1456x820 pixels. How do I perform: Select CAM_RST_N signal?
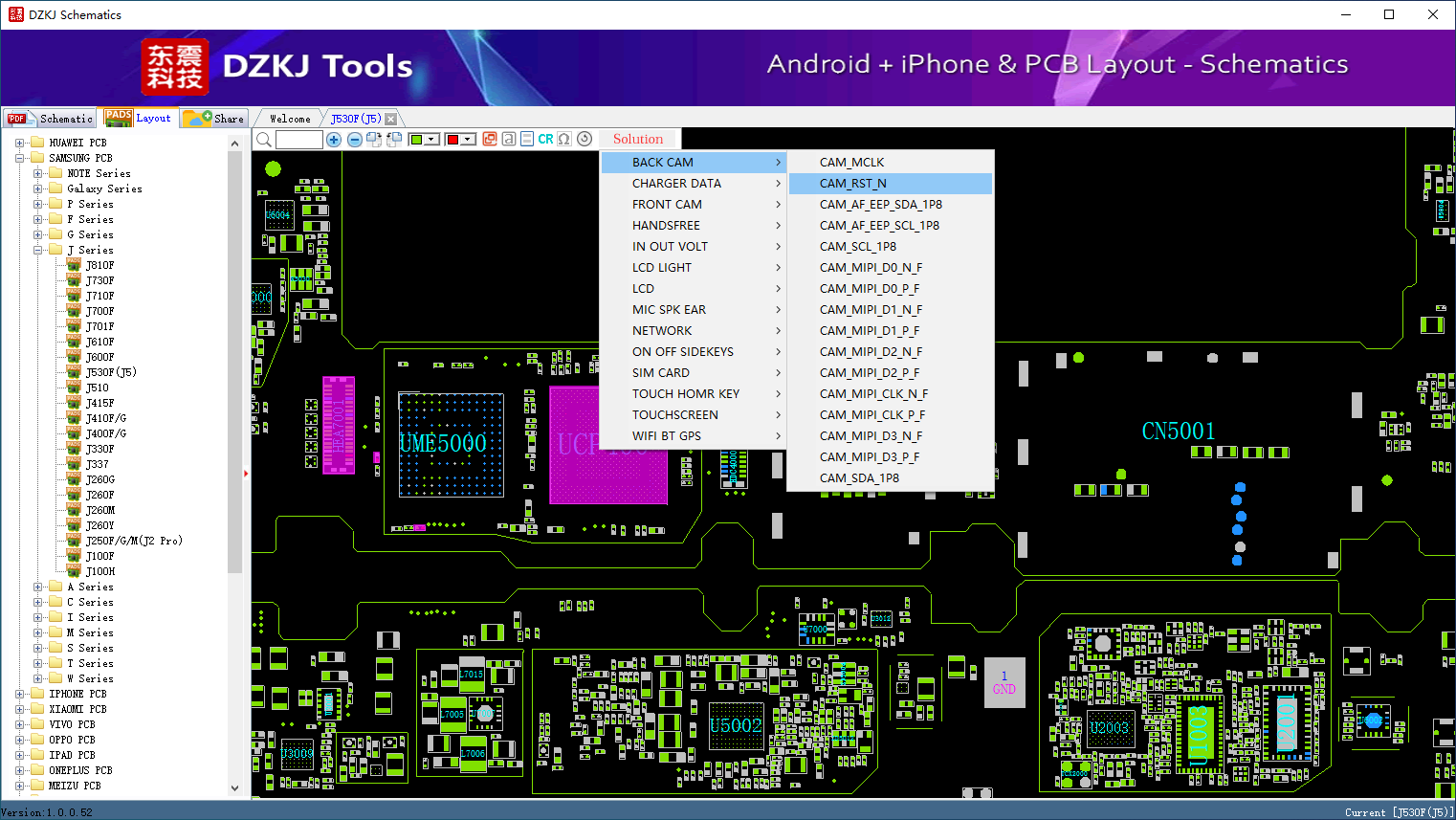pyautogui.click(x=891, y=184)
